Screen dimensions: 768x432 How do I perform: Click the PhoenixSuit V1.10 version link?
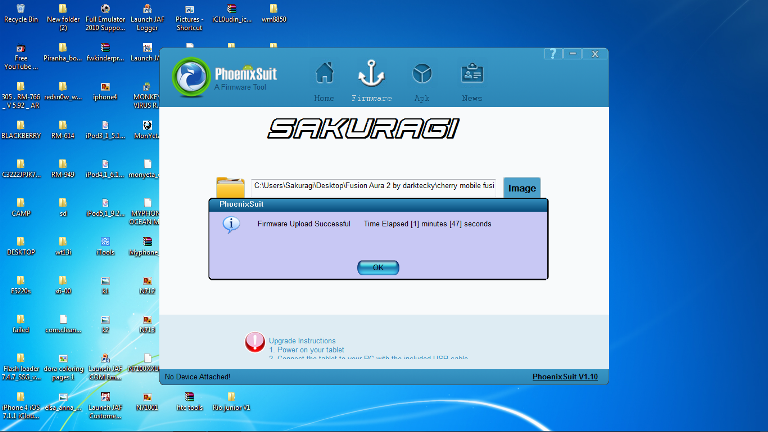[565, 377]
